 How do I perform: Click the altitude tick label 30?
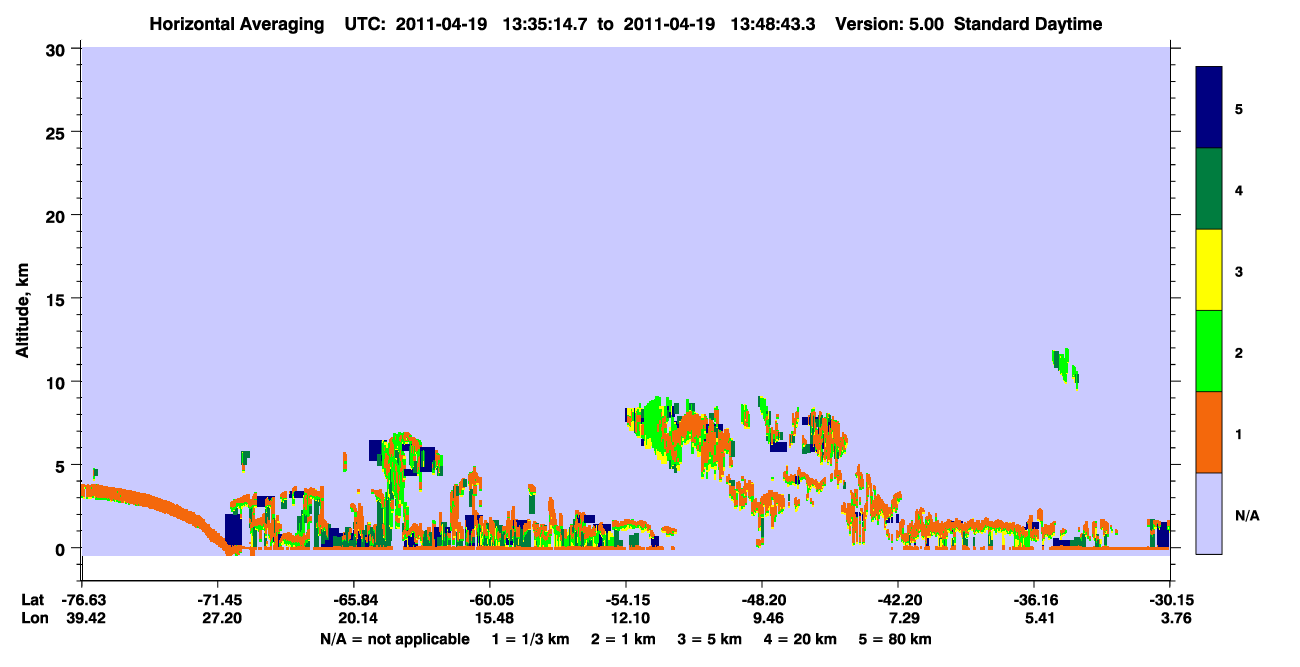click(x=57, y=49)
